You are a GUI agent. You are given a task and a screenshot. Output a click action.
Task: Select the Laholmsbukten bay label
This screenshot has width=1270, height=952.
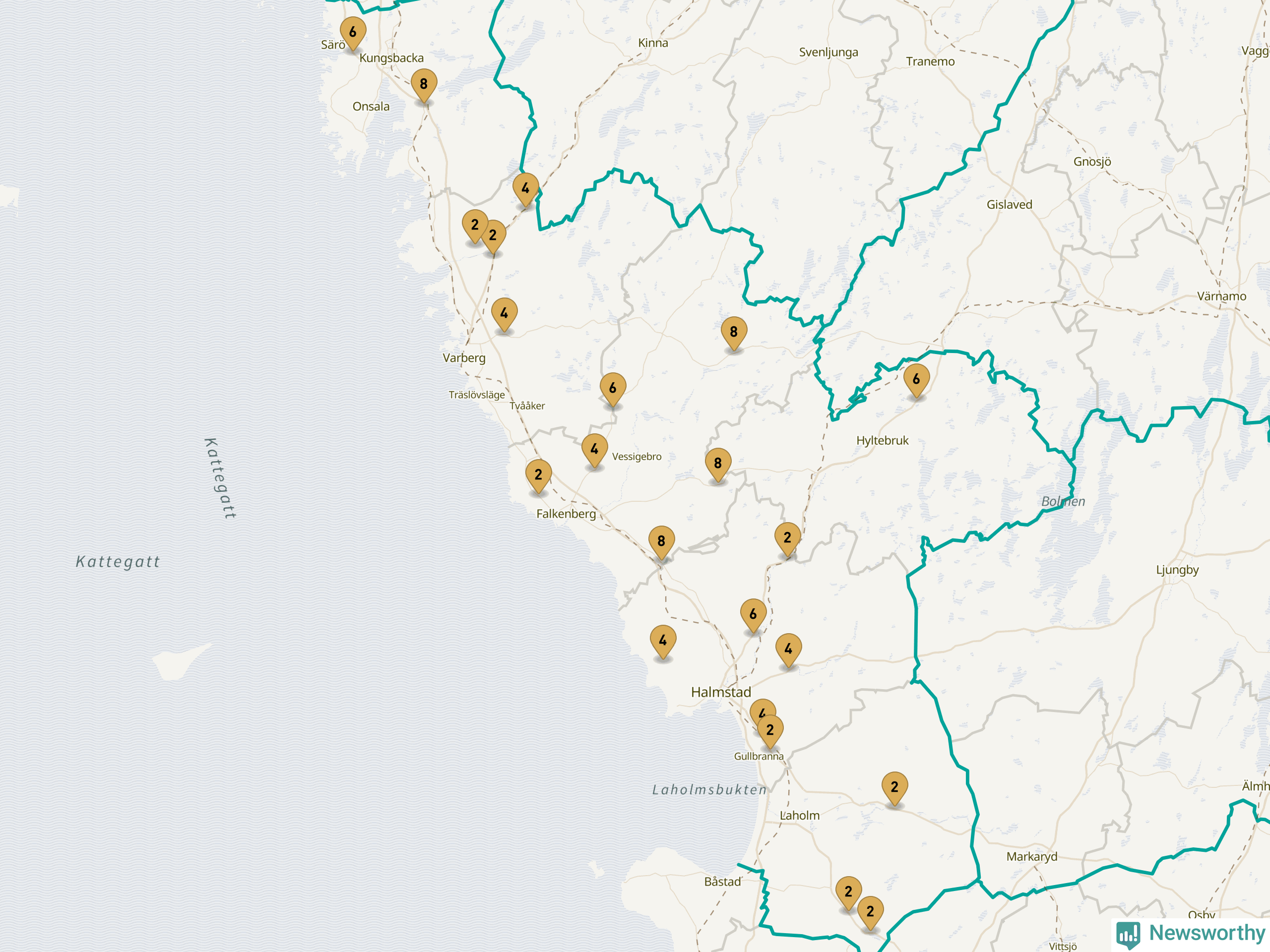pos(709,790)
